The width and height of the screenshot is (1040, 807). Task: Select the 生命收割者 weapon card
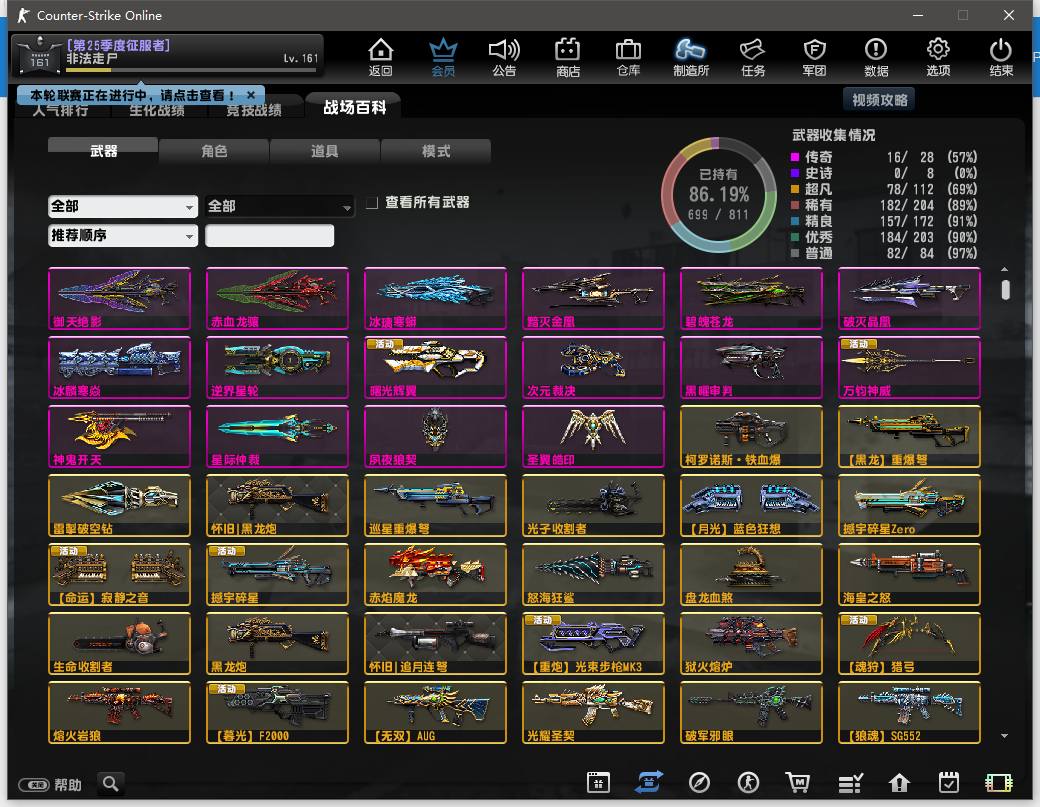point(119,643)
